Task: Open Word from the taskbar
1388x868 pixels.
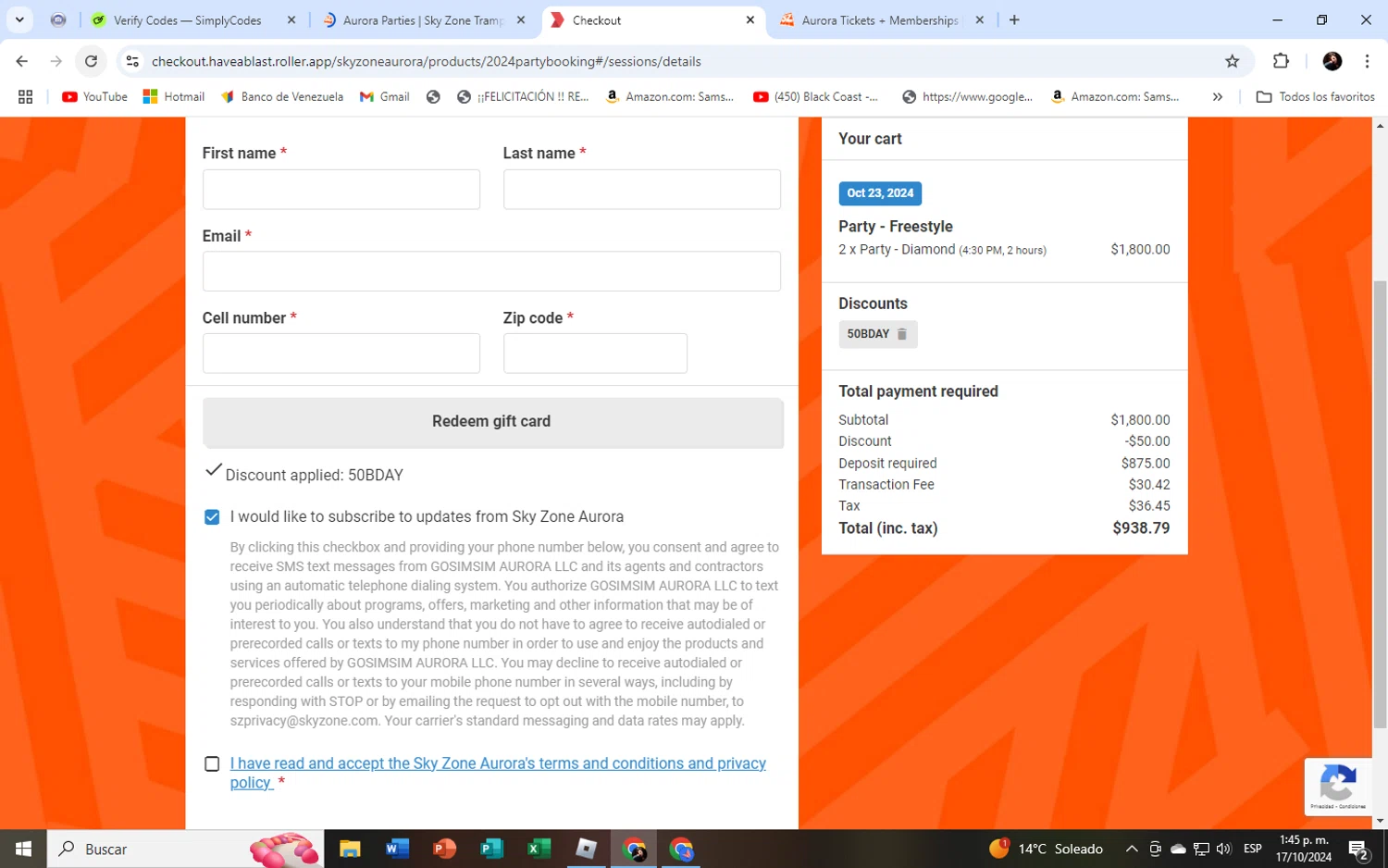Action: click(x=397, y=849)
